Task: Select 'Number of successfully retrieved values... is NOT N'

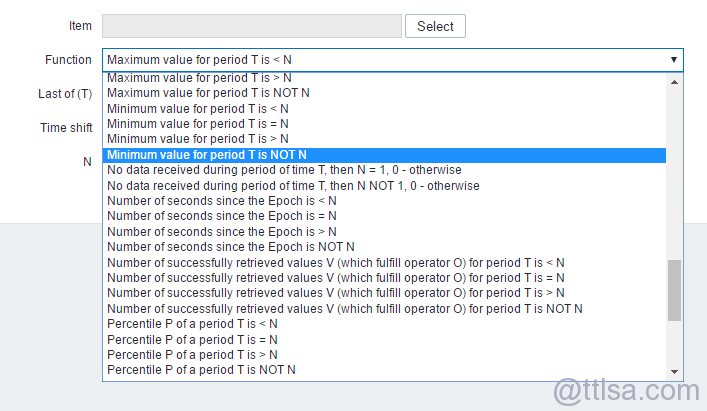Action: pyautogui.click(x=345, y=309)
